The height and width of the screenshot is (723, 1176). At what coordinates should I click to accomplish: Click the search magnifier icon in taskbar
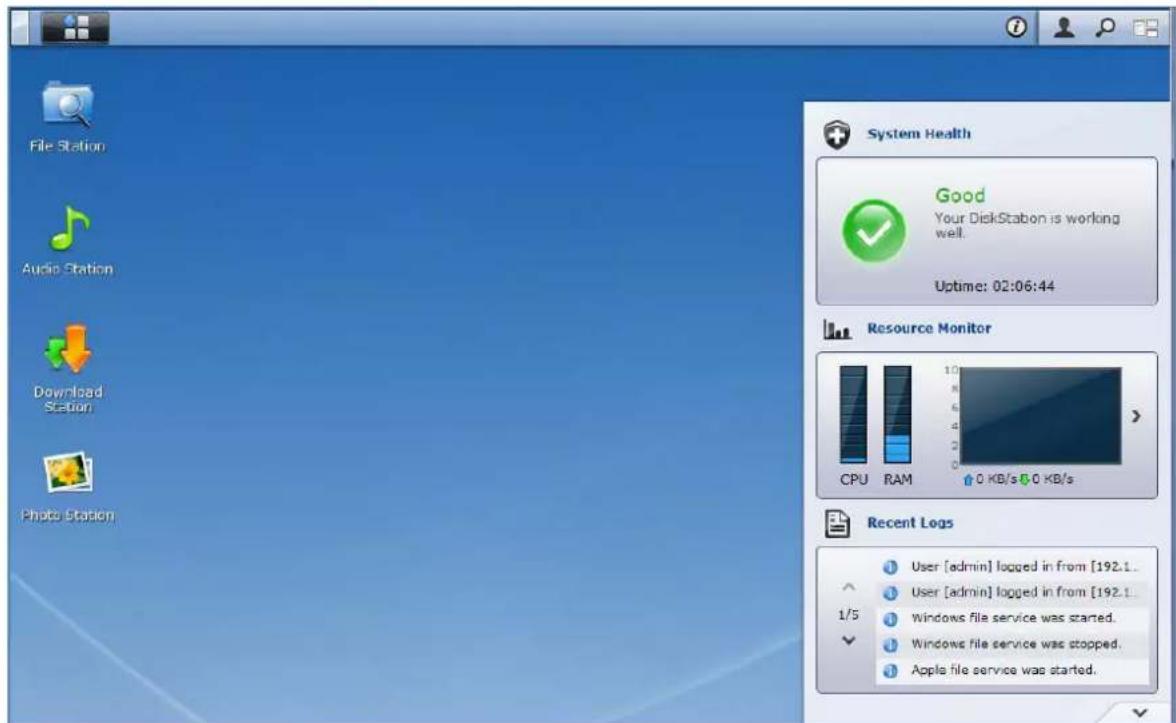(1105, 28)
